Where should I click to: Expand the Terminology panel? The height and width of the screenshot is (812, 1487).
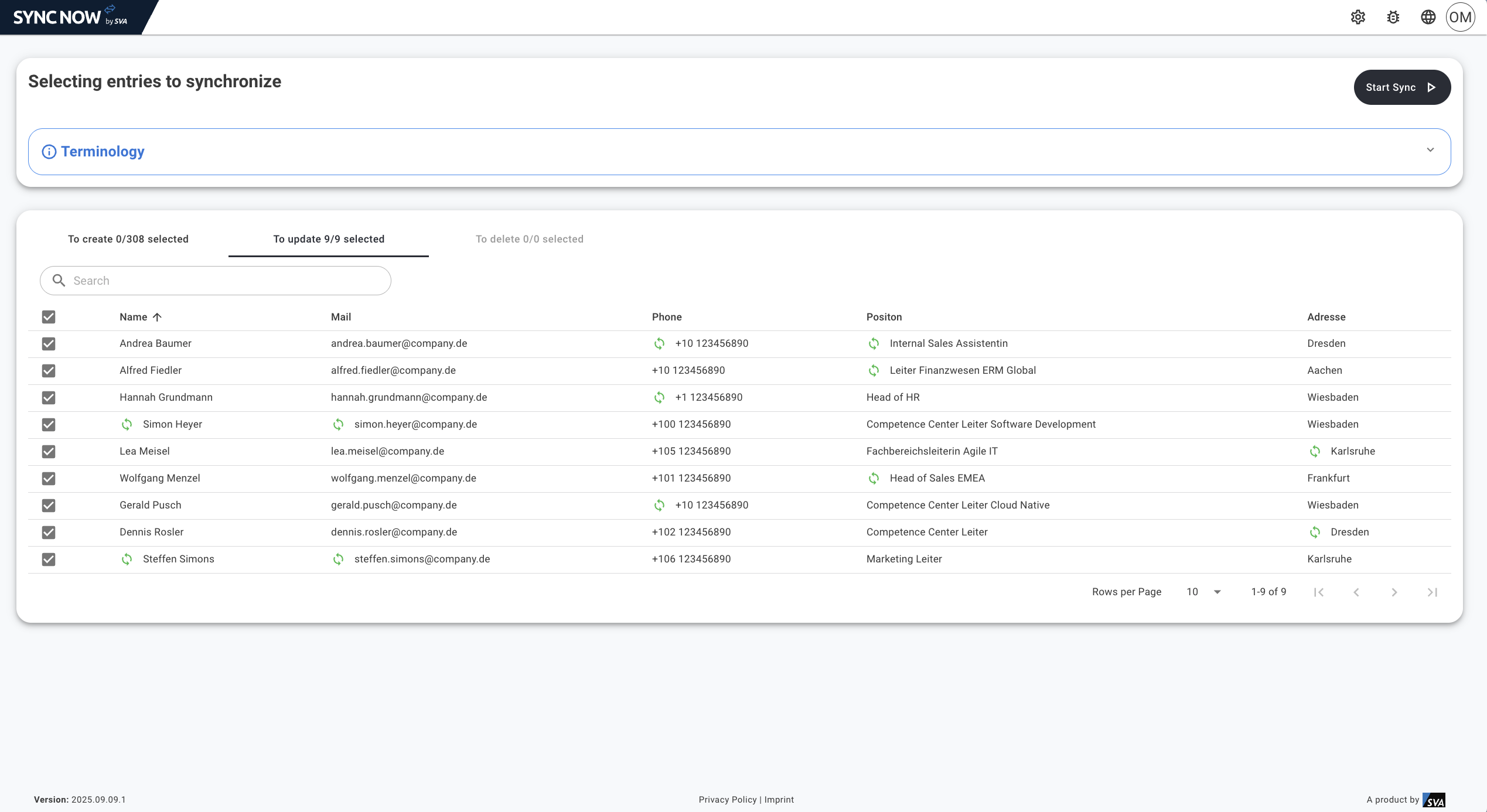tap(1430, 151)
